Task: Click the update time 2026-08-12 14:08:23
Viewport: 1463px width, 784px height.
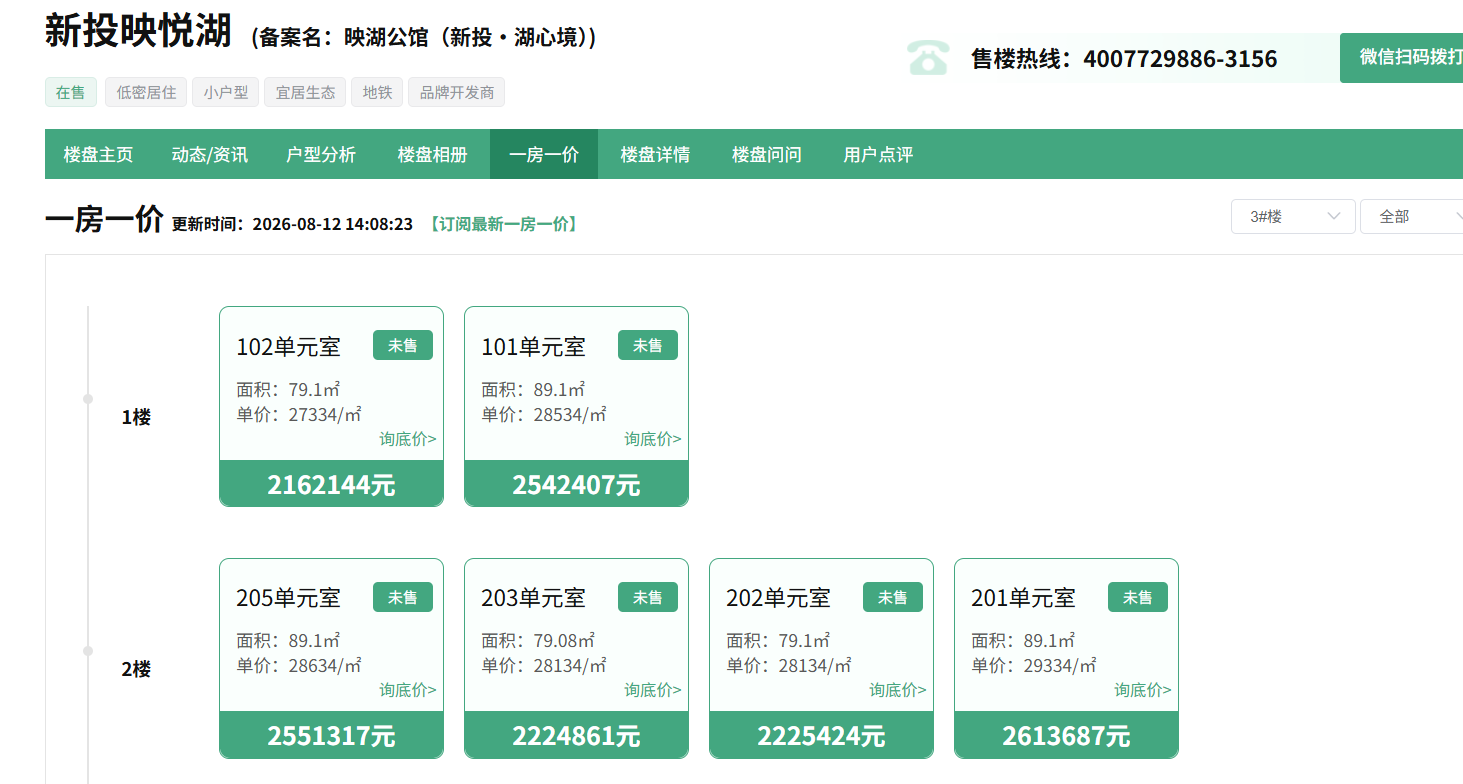Action: pos(333,224)
